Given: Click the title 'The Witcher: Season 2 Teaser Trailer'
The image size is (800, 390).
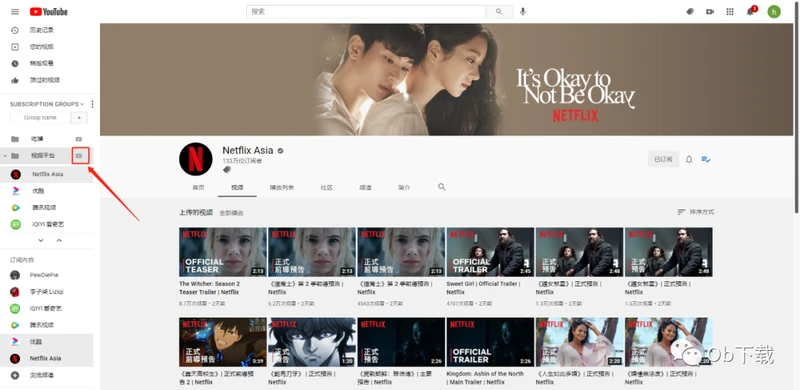Looking at the screenshot, I should click(x=209, y=288).
